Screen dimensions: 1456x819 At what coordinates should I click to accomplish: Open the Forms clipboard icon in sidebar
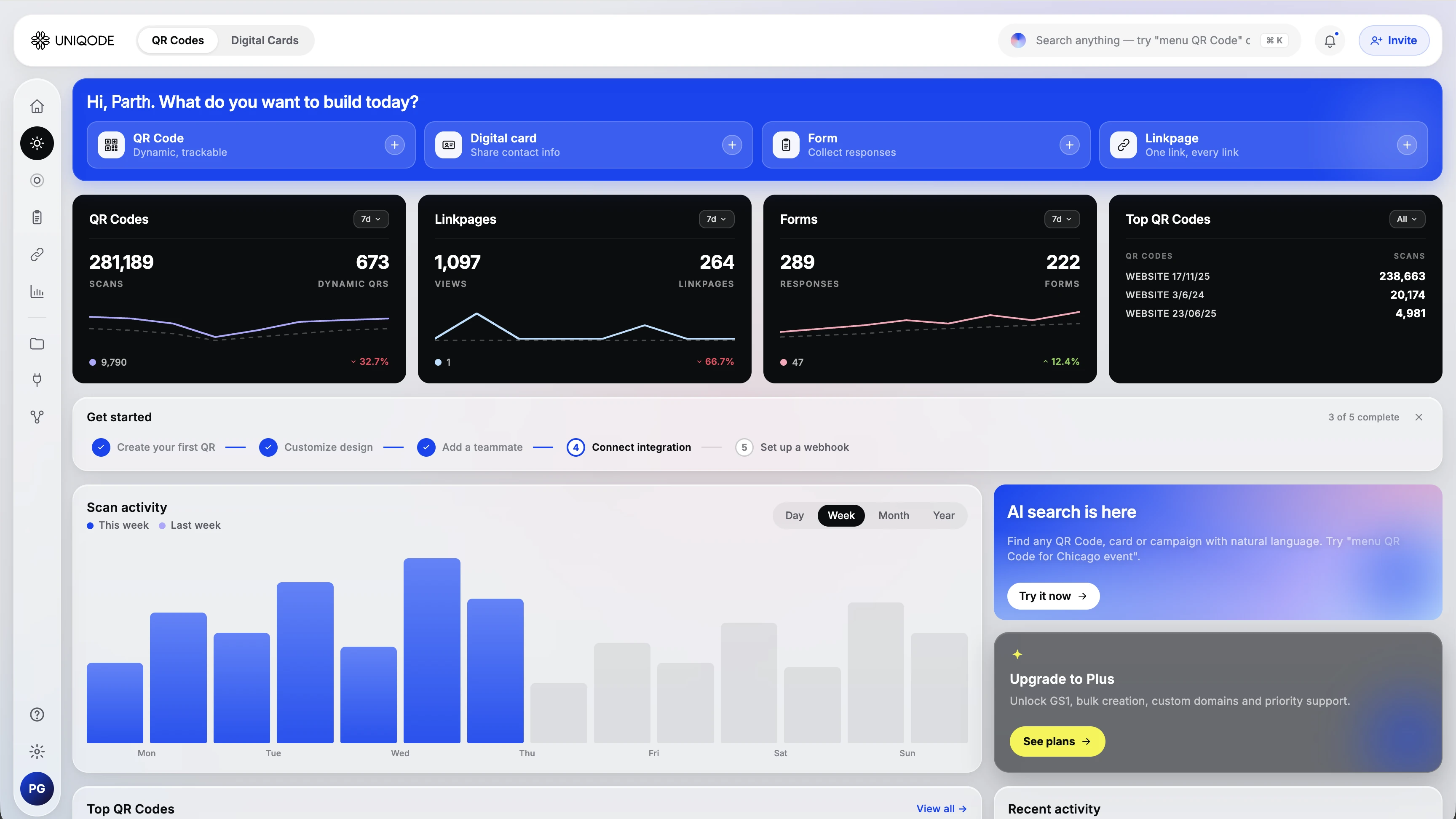[37, 218]
